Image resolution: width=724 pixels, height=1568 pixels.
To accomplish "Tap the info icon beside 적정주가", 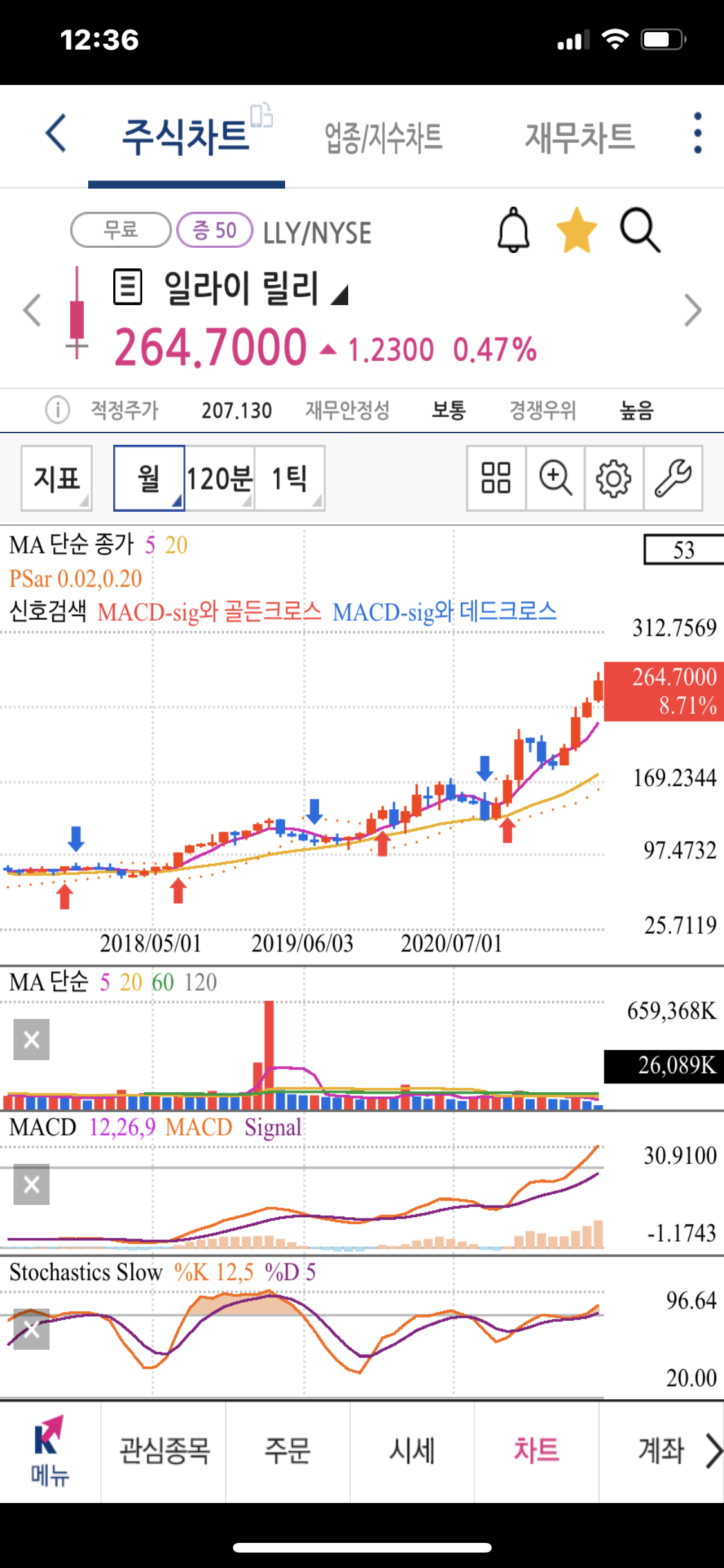I will 57,409.
